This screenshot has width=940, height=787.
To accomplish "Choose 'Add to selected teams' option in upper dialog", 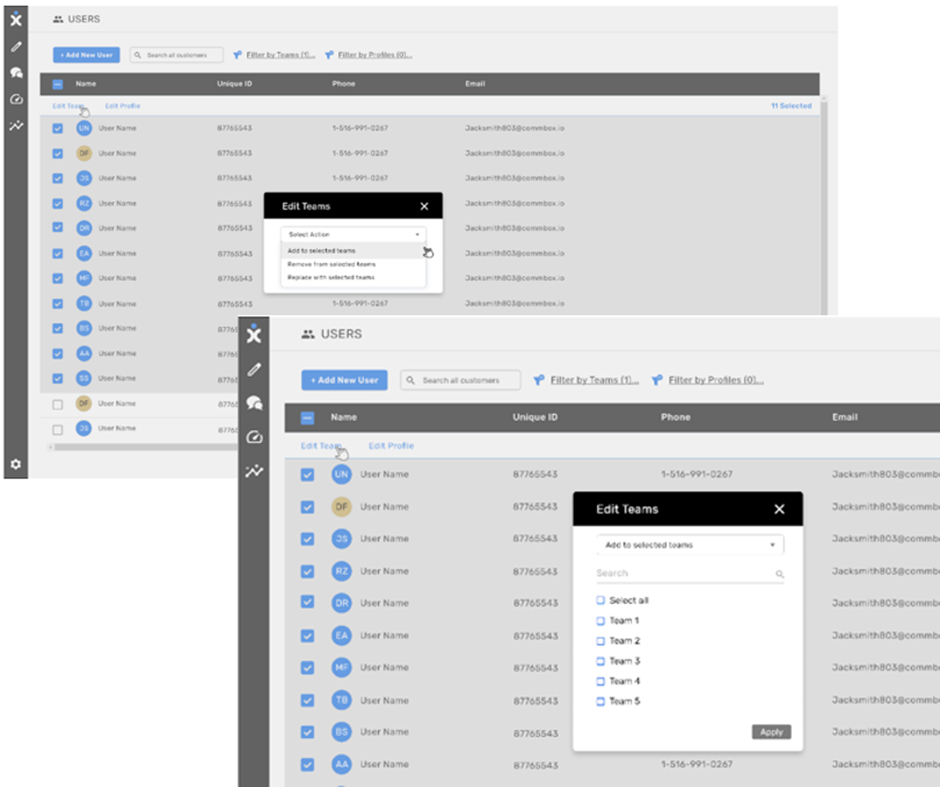I will (x=353, y=251).
